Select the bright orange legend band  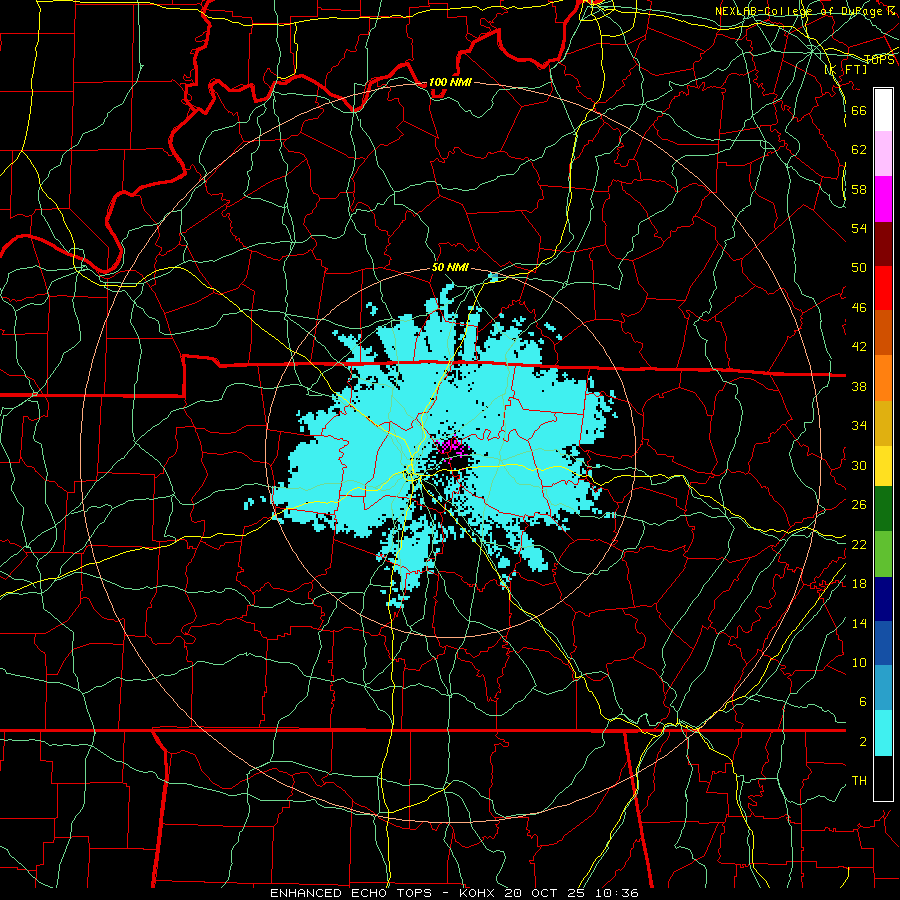[883, 378]
